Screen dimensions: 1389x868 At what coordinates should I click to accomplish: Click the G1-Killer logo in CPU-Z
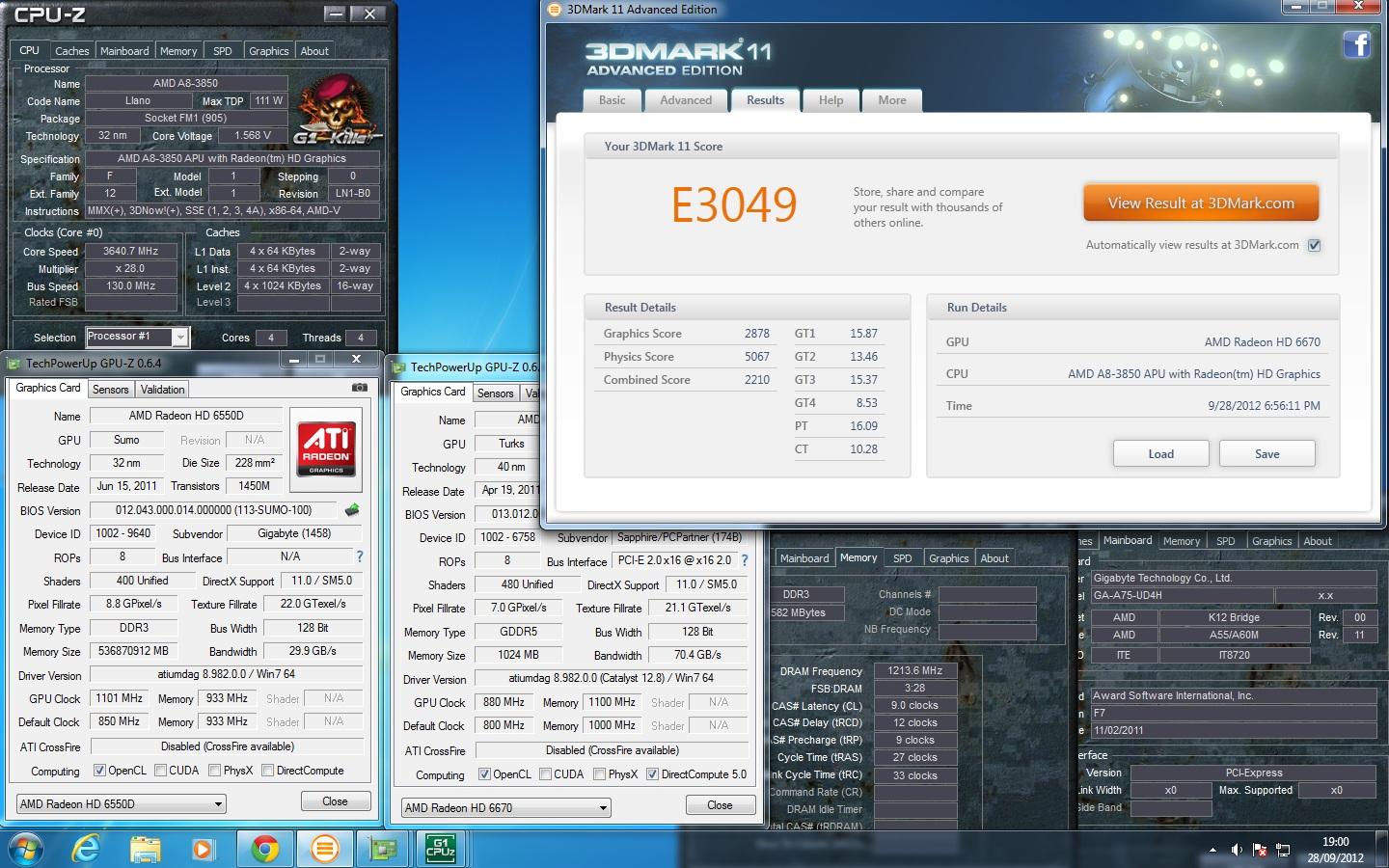336,111
